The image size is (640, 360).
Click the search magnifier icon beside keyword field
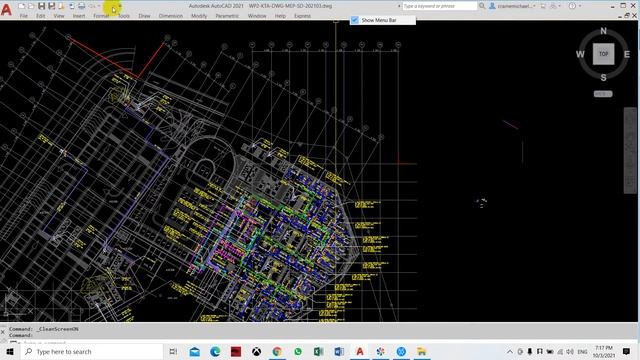(x=482, y=6)
